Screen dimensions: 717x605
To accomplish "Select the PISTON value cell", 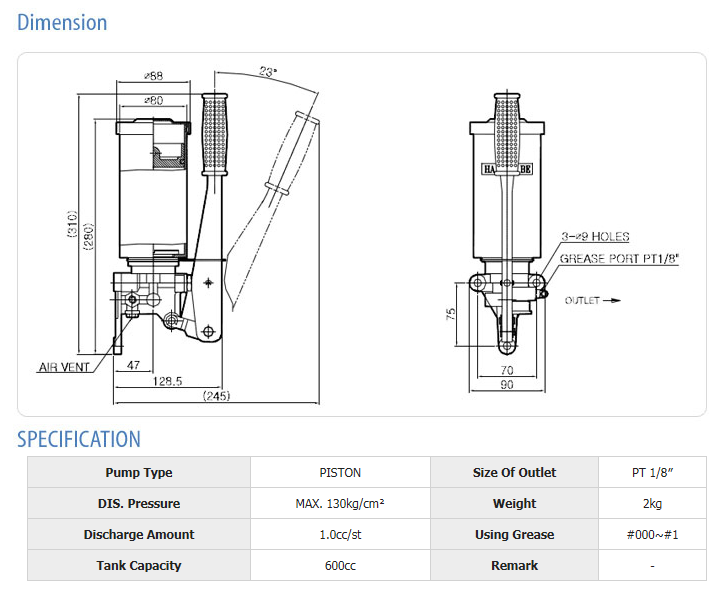I will click(340, 473).
